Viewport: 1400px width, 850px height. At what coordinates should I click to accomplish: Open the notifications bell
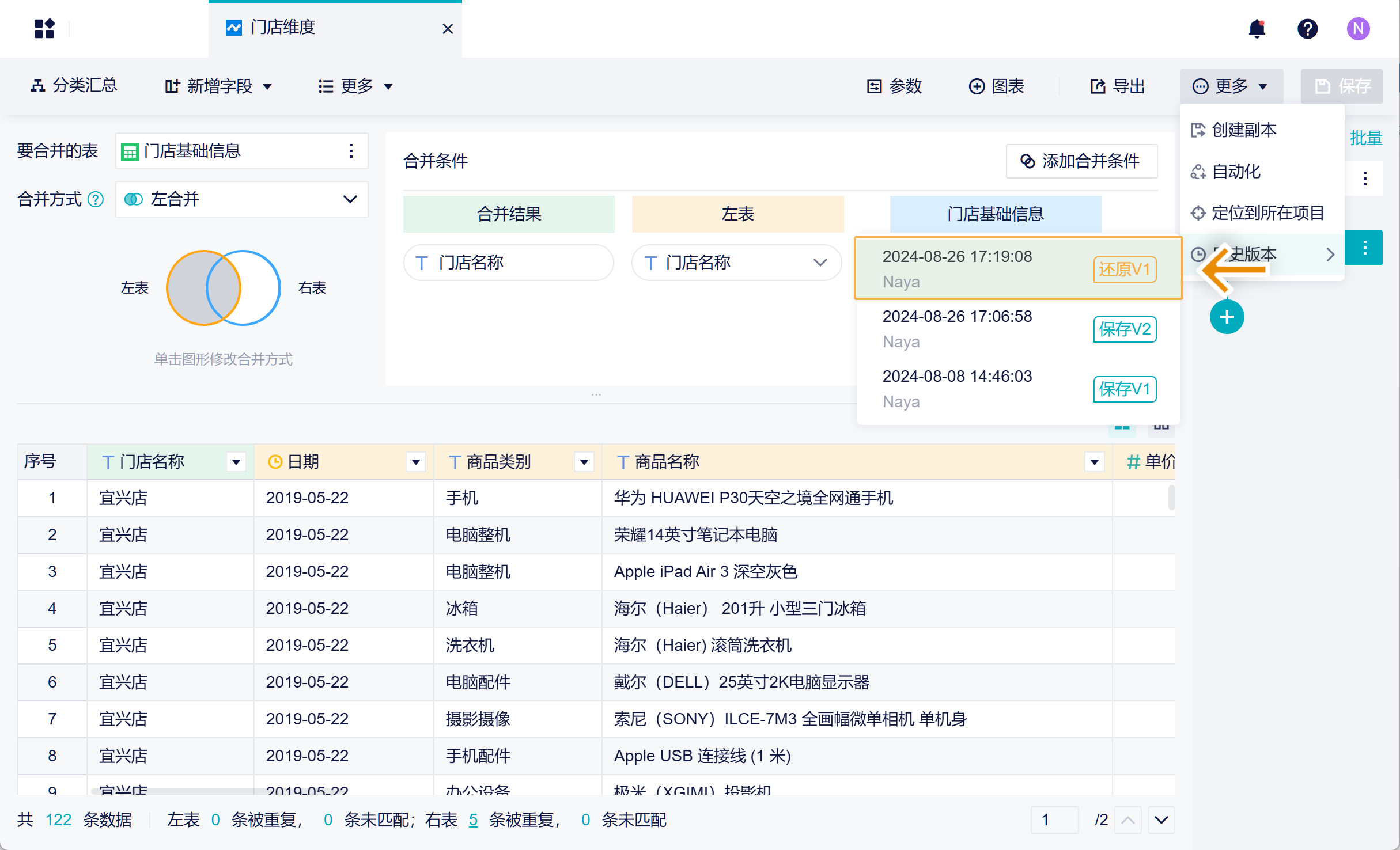pos(1257,28)
